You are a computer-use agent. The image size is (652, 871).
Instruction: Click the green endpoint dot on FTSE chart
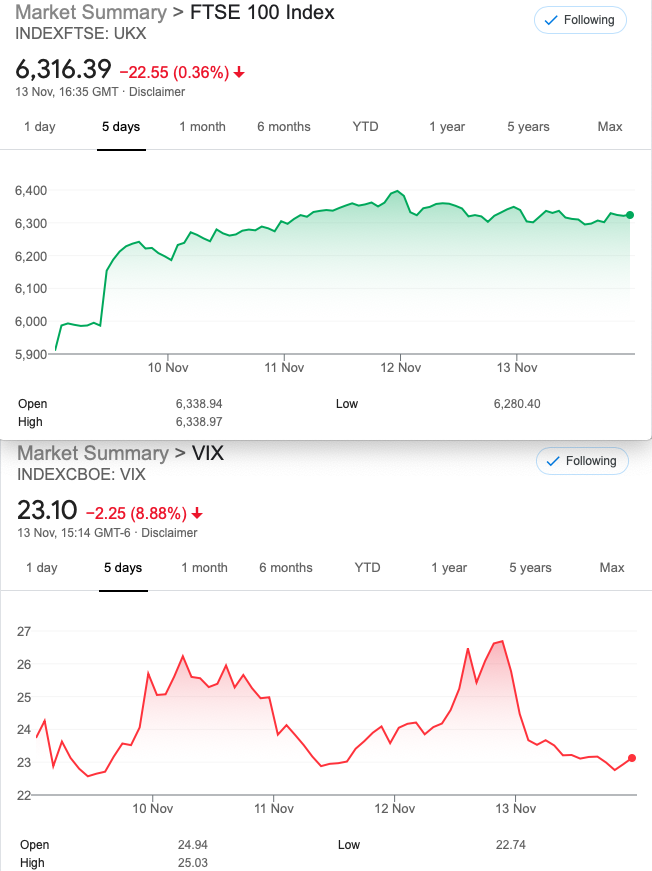(630, 215)
